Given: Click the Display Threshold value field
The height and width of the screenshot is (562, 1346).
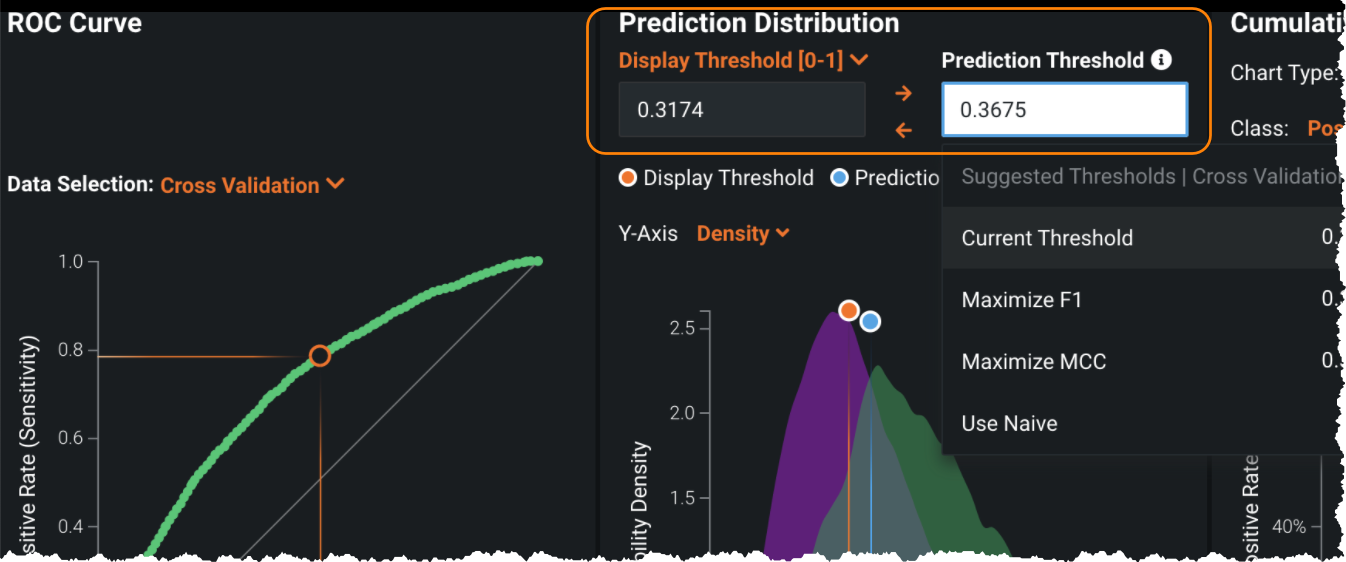Looking at the screenshot, I should point(742,110).
